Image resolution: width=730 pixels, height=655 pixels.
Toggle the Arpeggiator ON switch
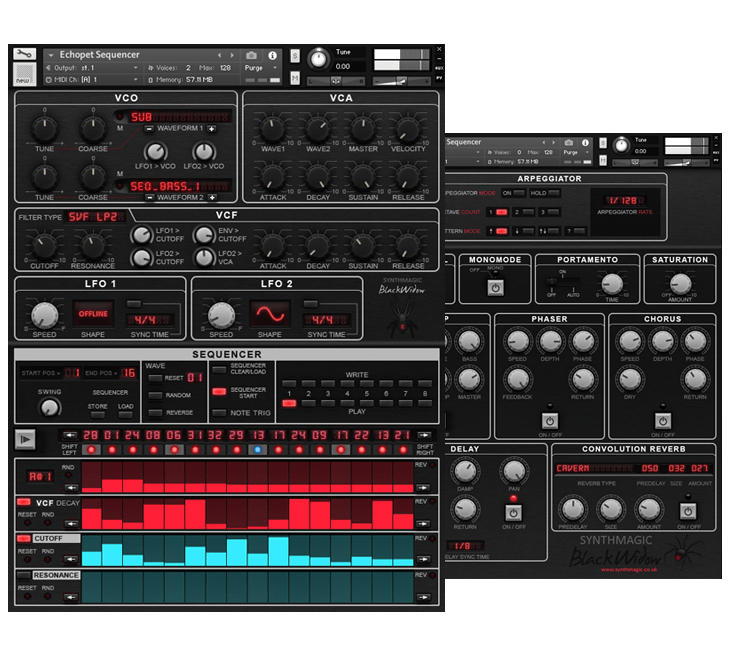click(x=519, y=193)
